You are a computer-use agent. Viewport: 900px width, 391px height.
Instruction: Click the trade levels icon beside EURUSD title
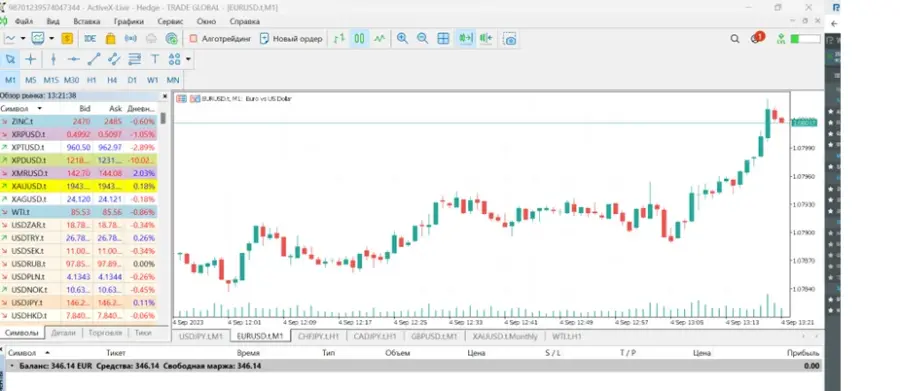[195, 99]
